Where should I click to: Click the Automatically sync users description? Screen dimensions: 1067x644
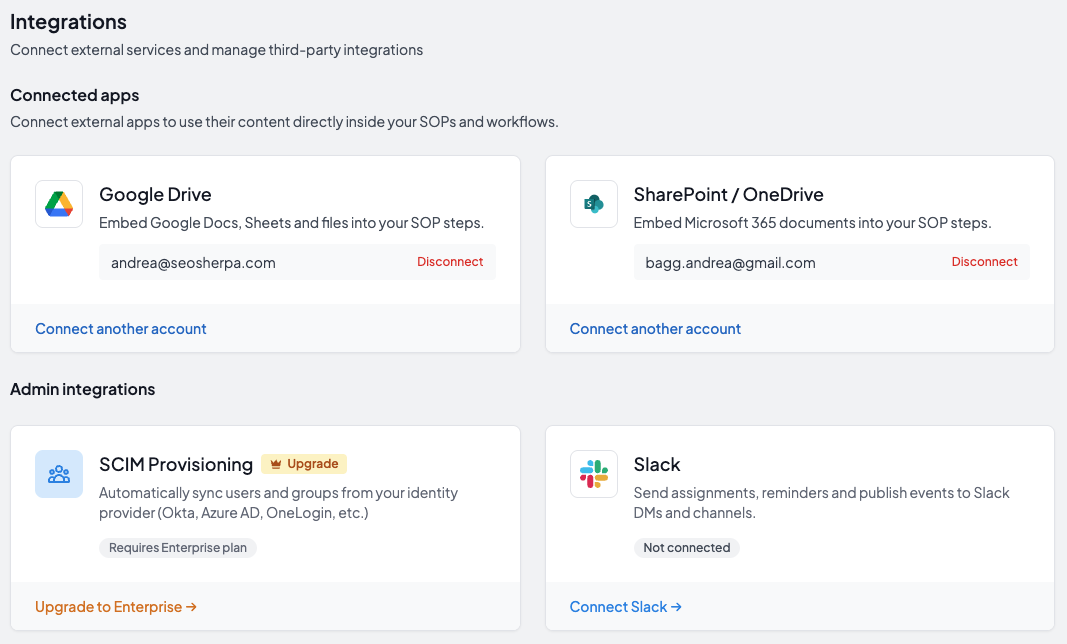(278, 502)
